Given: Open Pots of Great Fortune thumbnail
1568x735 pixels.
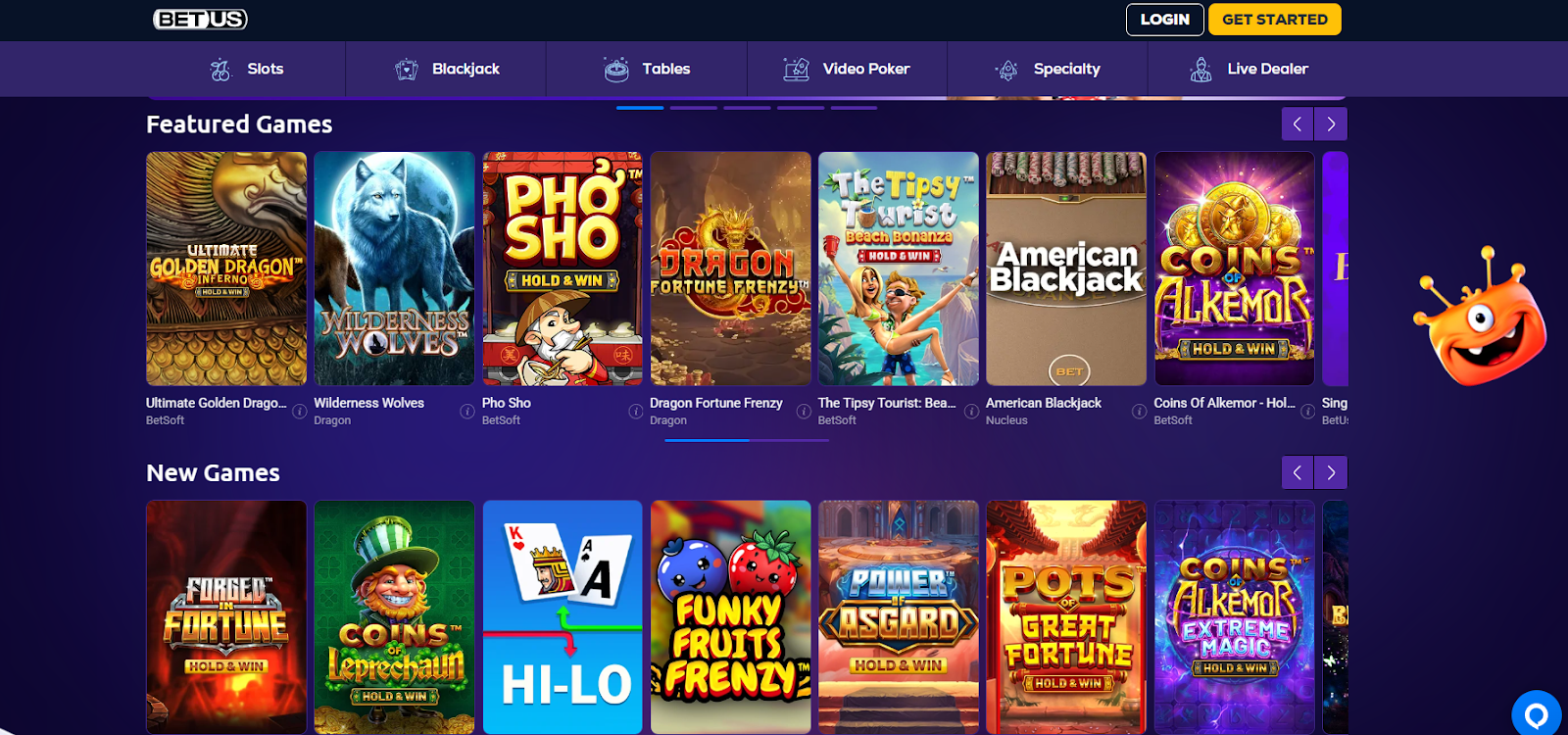Looking at the screenshot, I should (x=1066, y=617).
